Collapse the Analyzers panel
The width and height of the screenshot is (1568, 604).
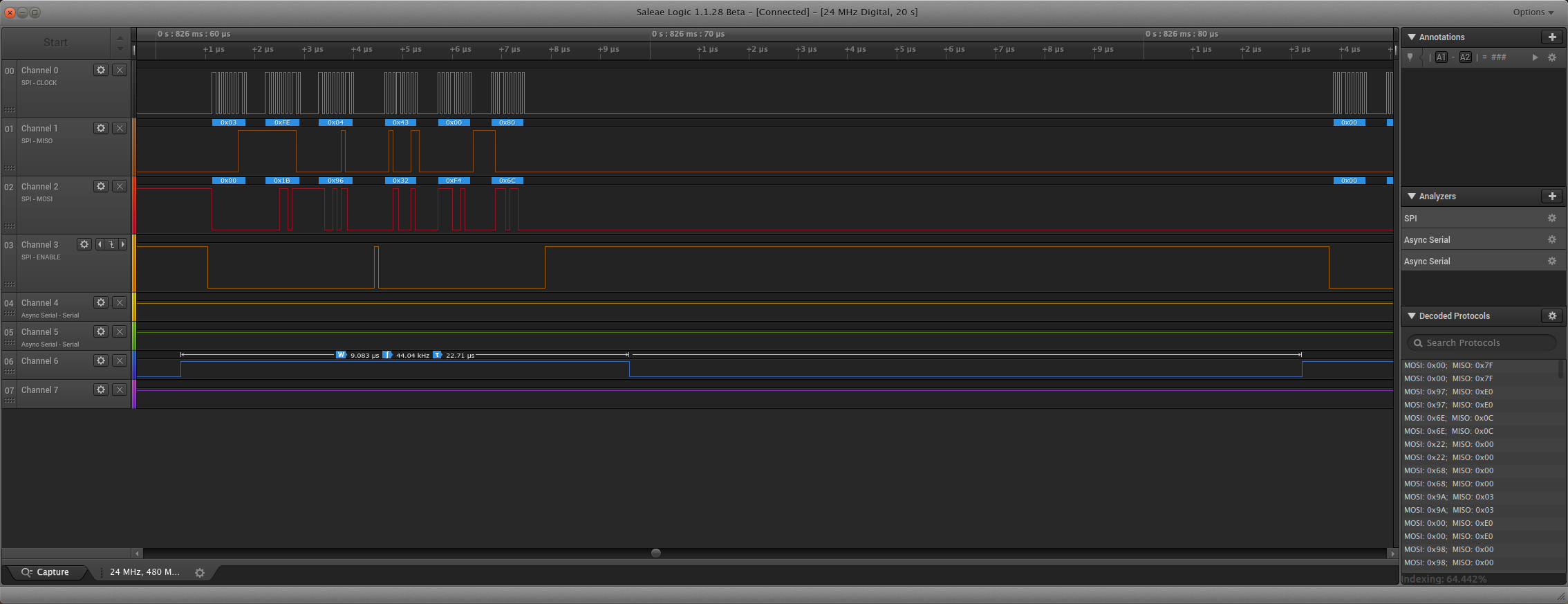coord(1411,196)
